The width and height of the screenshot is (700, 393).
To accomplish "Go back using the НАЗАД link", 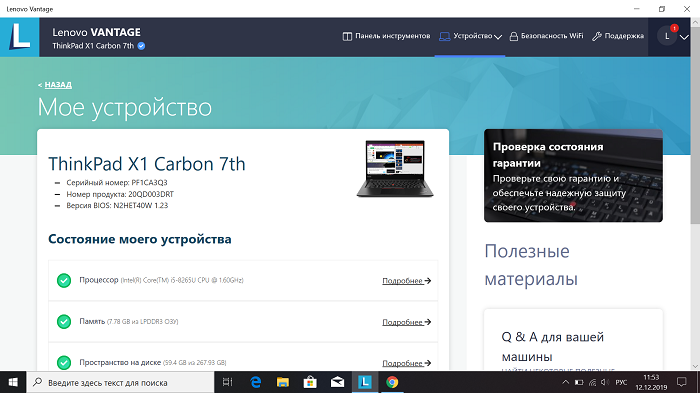I will 58,84.
